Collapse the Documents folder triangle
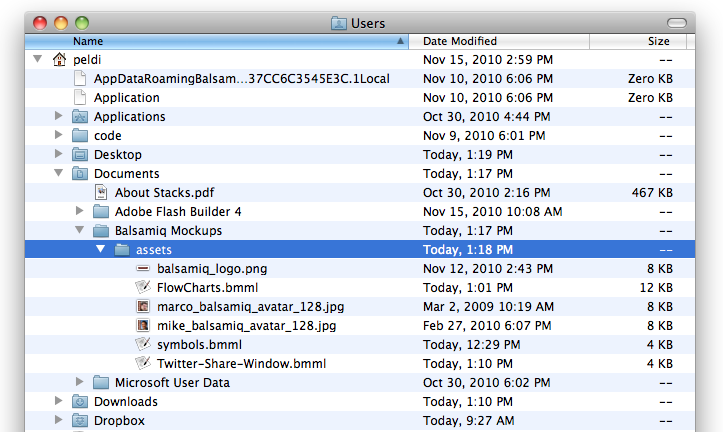 59,174
